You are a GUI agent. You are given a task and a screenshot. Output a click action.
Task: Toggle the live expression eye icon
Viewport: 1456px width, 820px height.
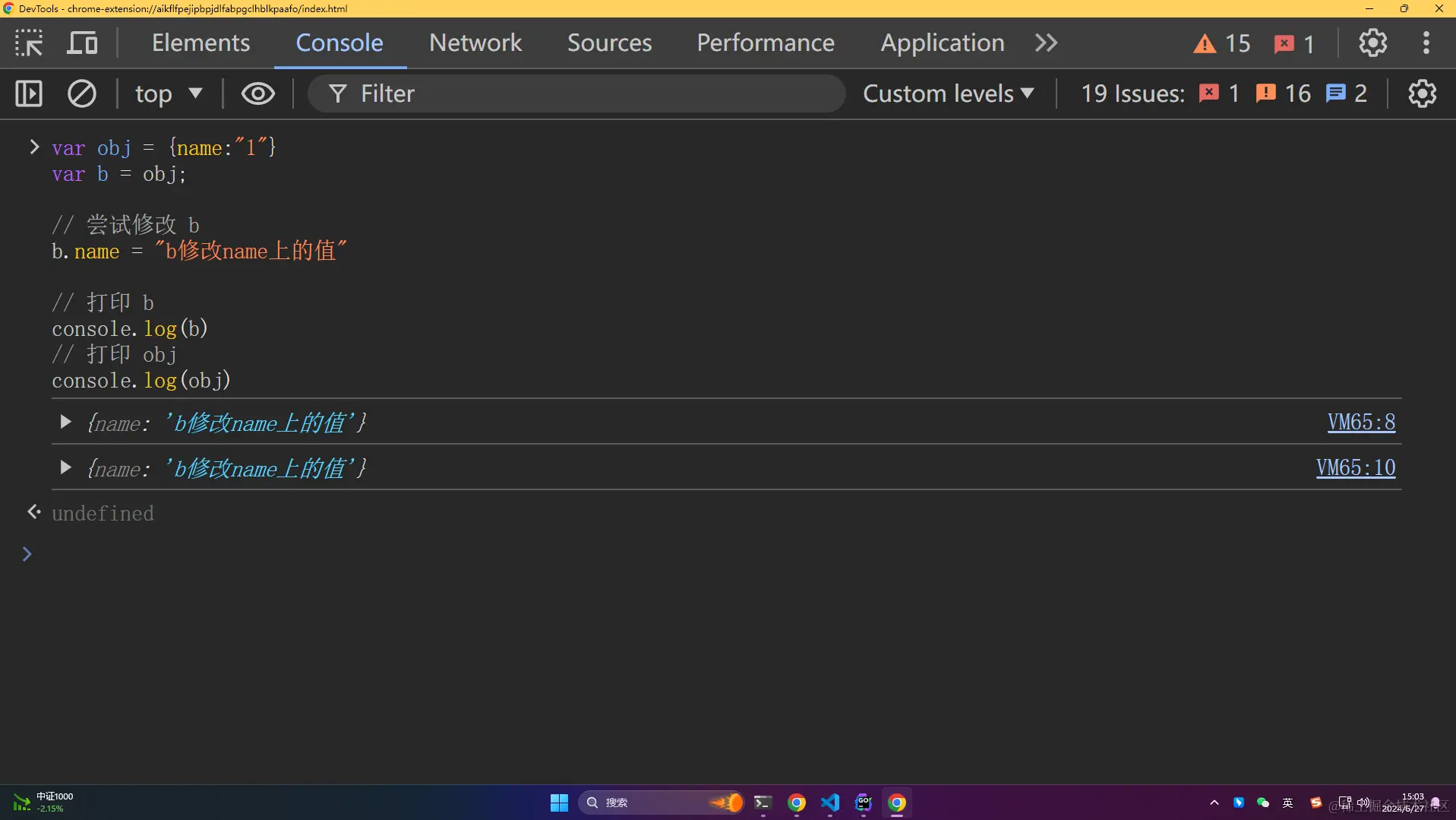(x=258, y=93)
